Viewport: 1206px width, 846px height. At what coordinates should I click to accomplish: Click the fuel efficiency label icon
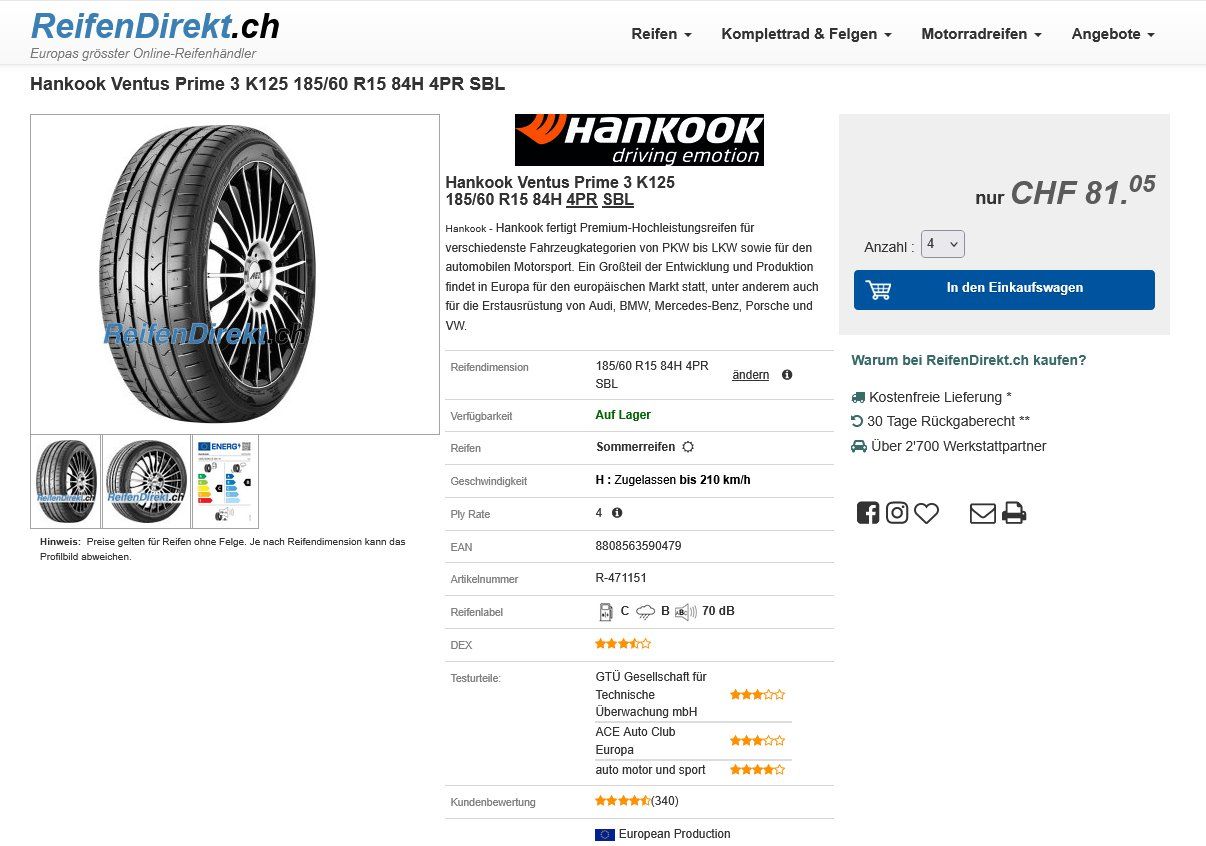[x=606, y=611]
